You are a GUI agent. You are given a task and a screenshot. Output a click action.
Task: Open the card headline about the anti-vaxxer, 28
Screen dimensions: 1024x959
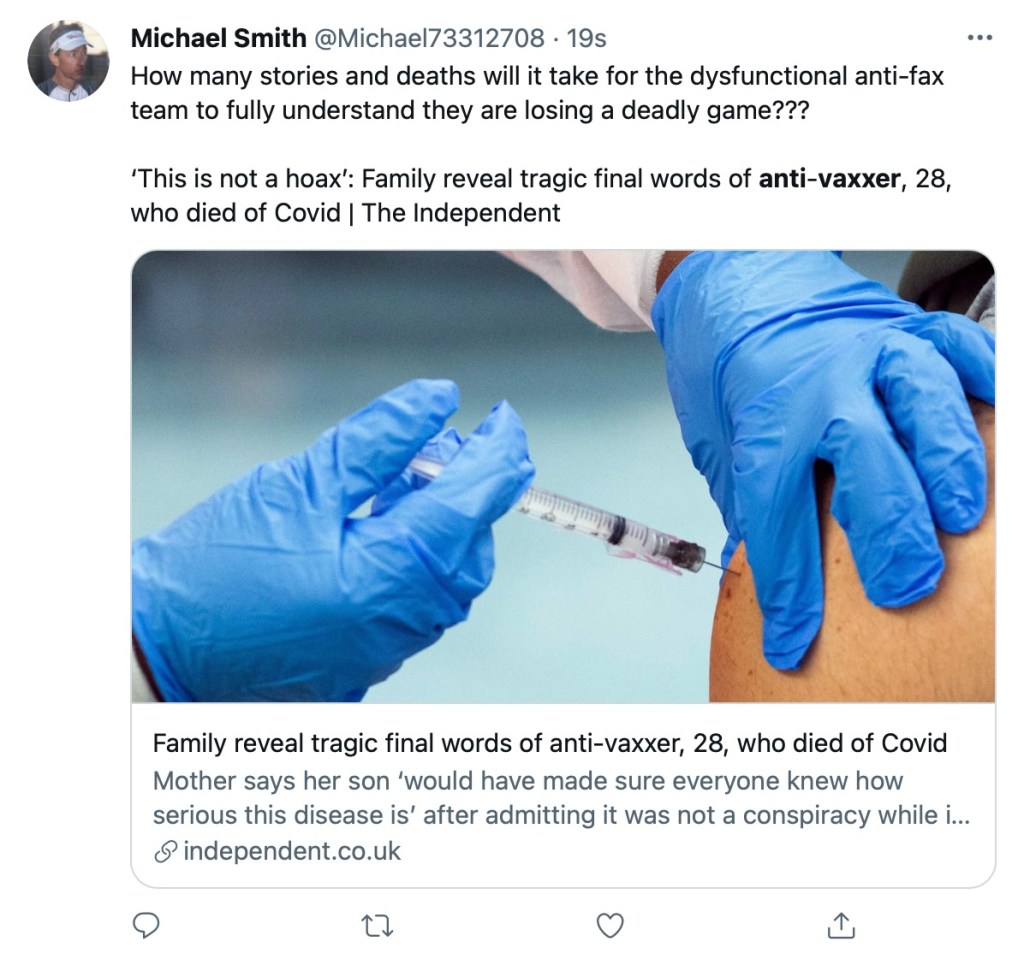coord(549,744)
